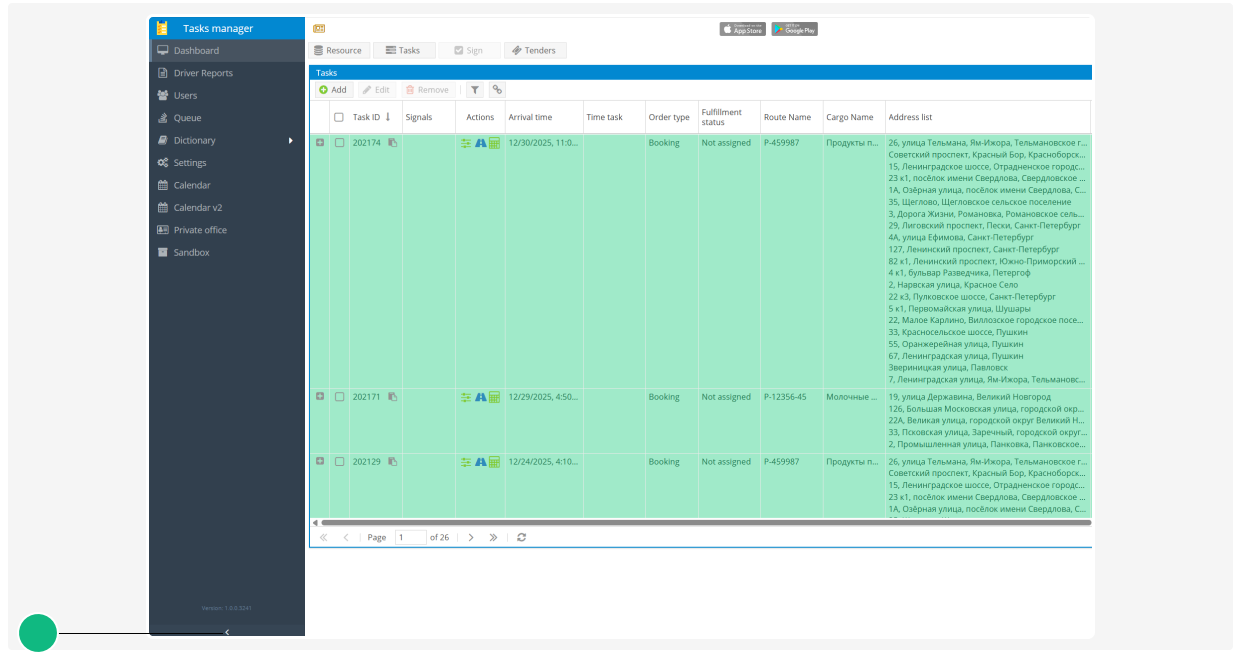Open the filter icon in the Tasks toolbar

click(x=475, y=89)
